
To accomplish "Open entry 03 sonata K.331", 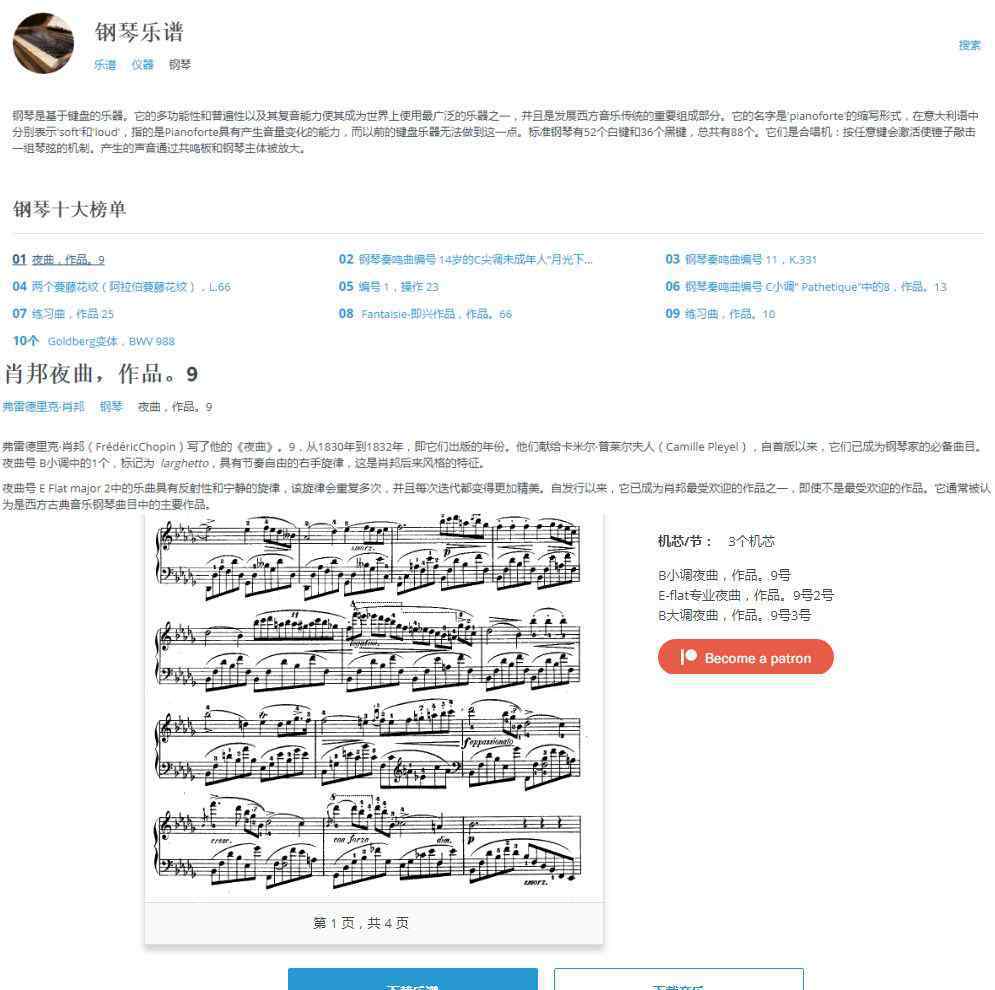I will 741,259.
